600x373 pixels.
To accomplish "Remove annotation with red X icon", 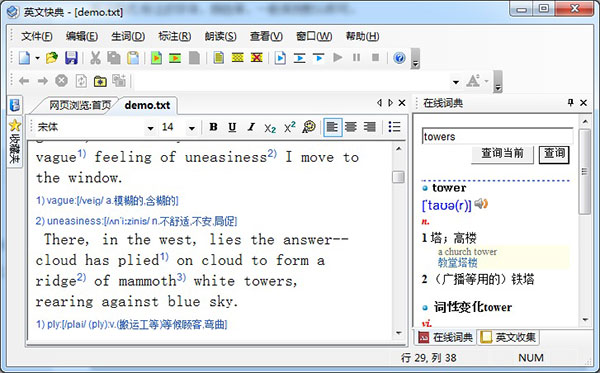I will (256, 58).
